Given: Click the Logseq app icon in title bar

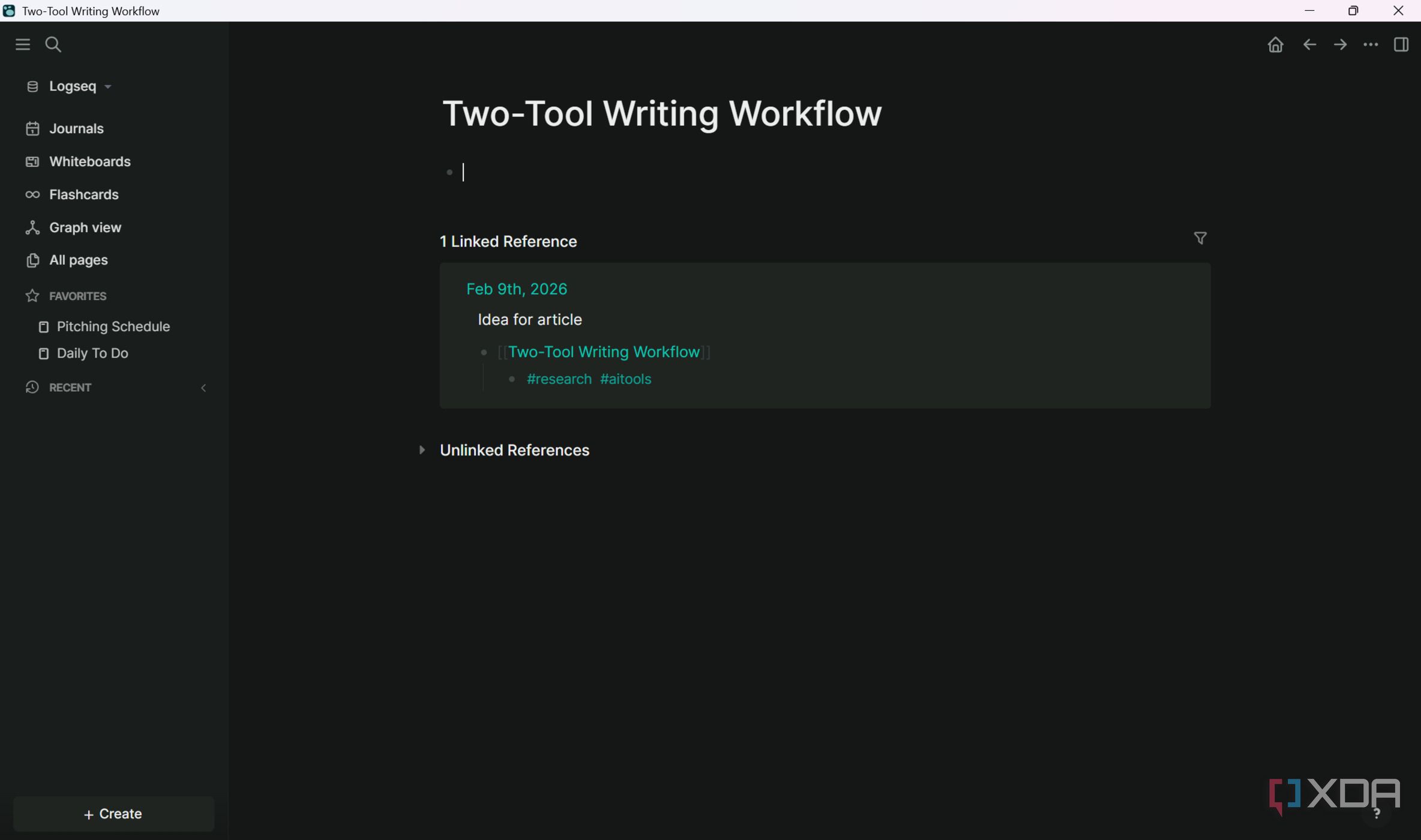Looking at the screenshot, I should pos(9,11).
